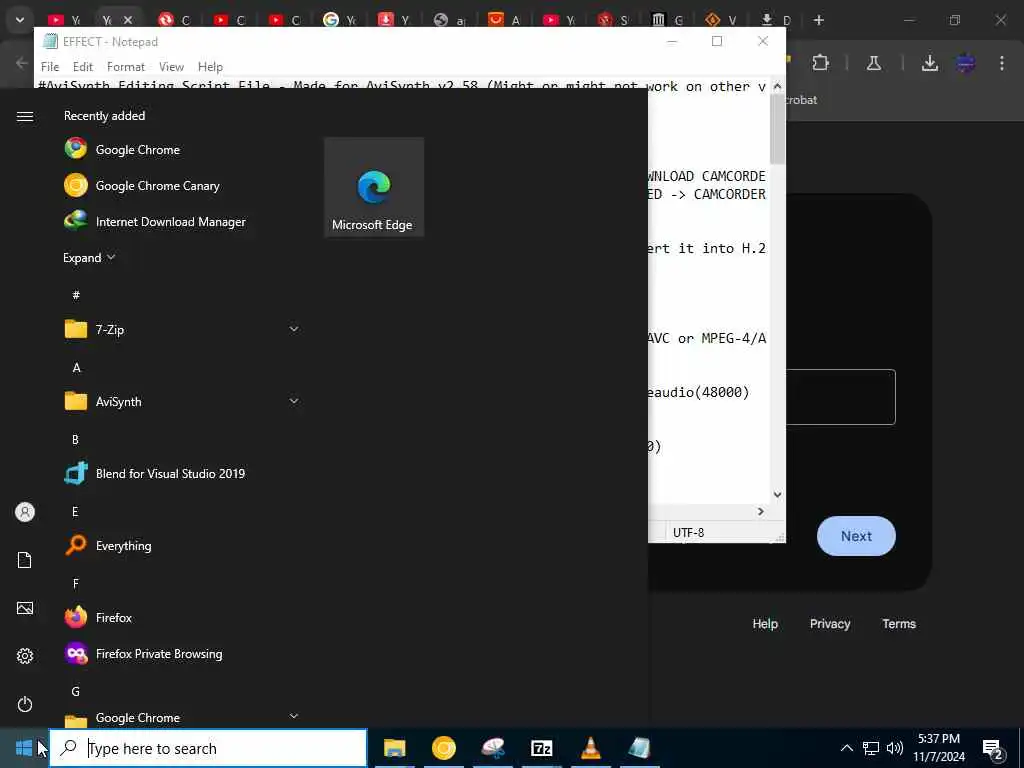Open the Microsoft Edge tile
Viewport: 1024px width, 768px height.
click(374, 187)
